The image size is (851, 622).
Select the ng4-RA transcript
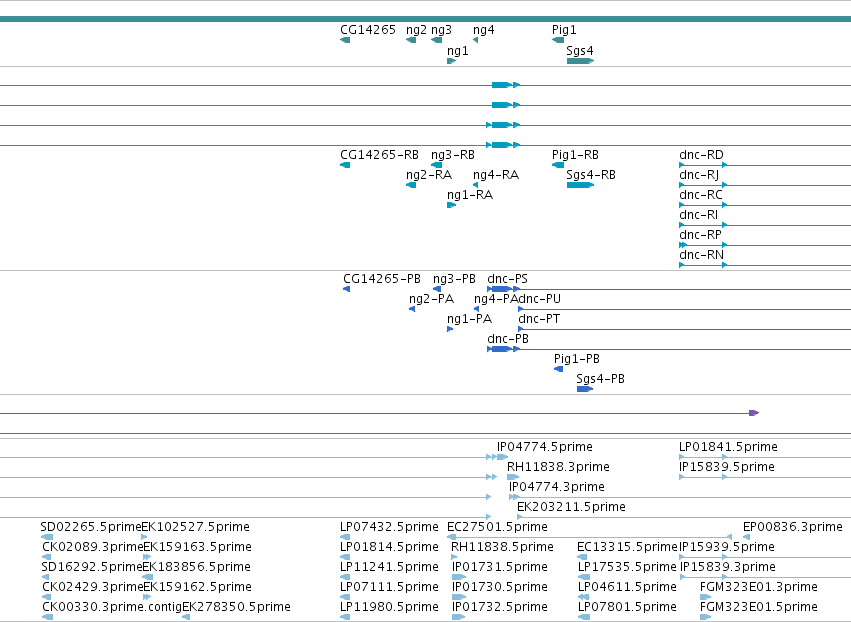[475, 185]
